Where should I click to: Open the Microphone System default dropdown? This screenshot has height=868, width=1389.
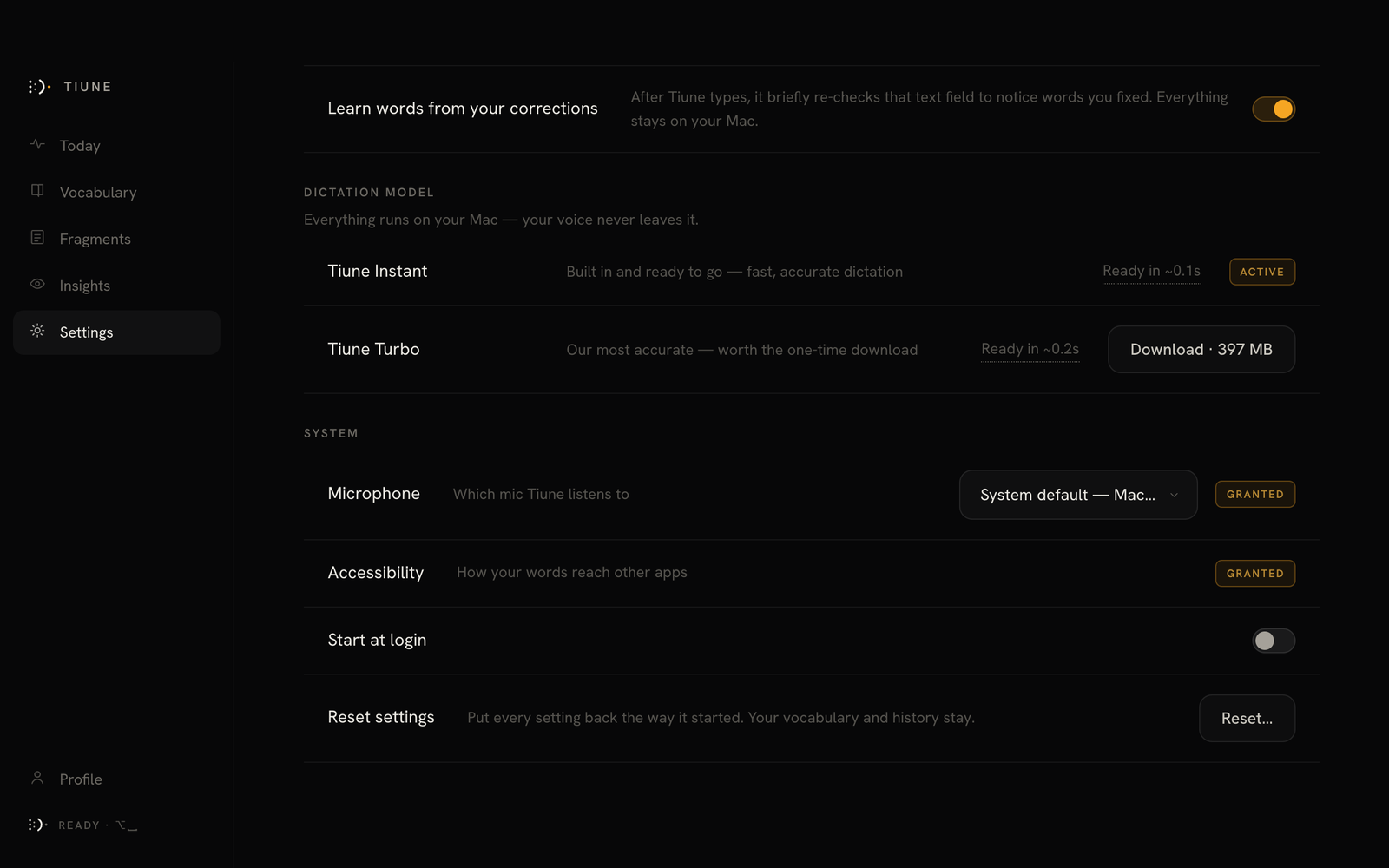click(1078, 495)
